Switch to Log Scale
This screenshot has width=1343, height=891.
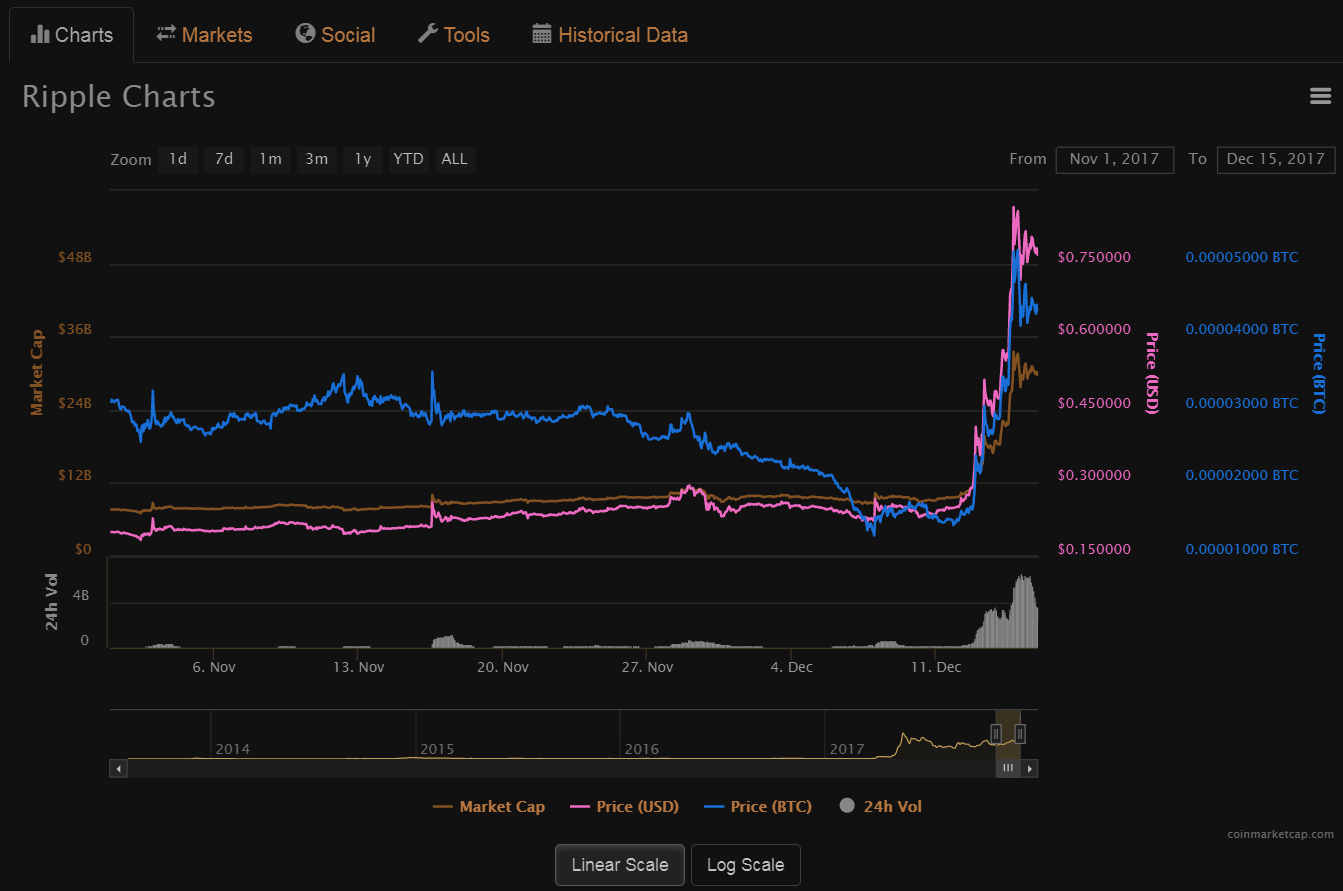click(x=745, y=865)
